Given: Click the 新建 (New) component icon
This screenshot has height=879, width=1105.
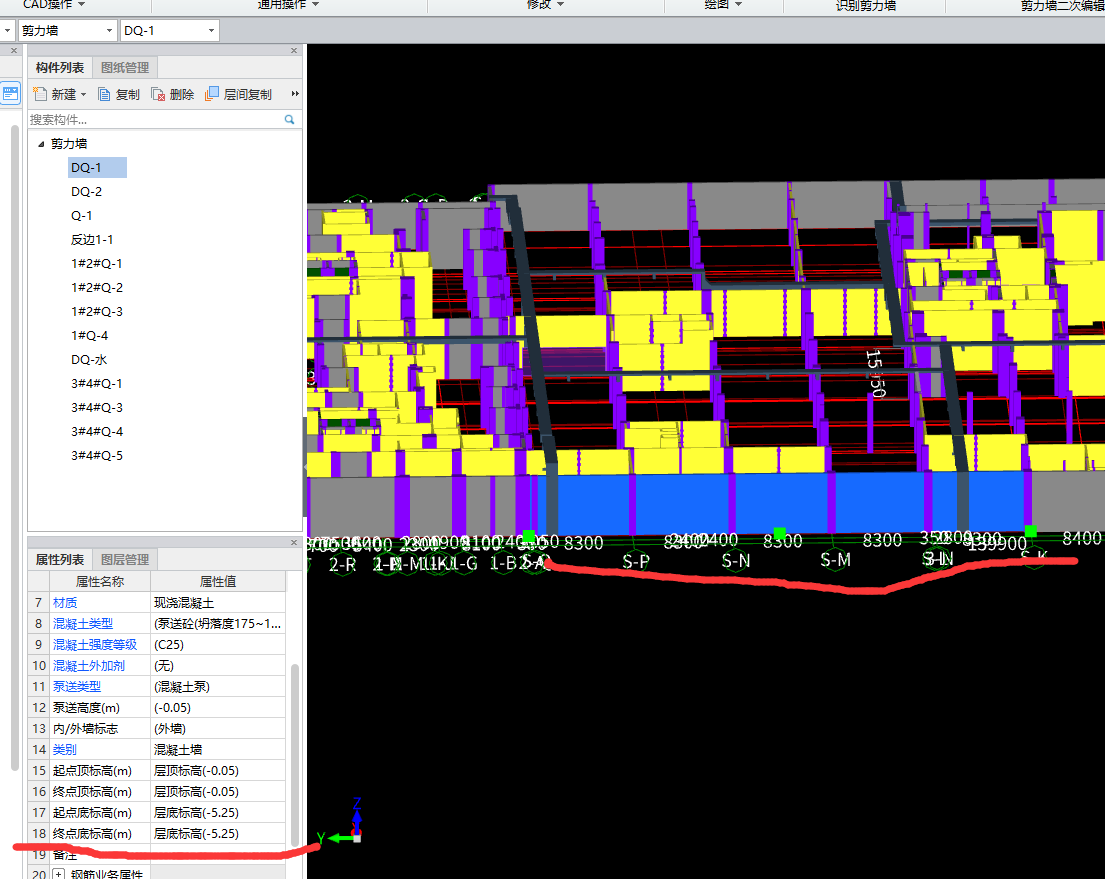Looking at the screenshot, I should 41,94.
